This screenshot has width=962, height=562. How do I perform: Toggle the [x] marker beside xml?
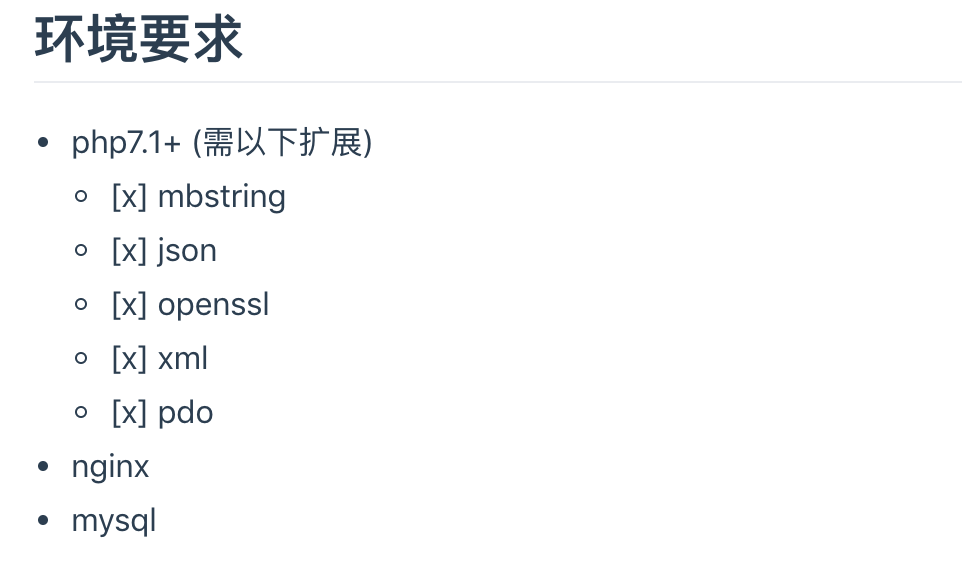129,359
